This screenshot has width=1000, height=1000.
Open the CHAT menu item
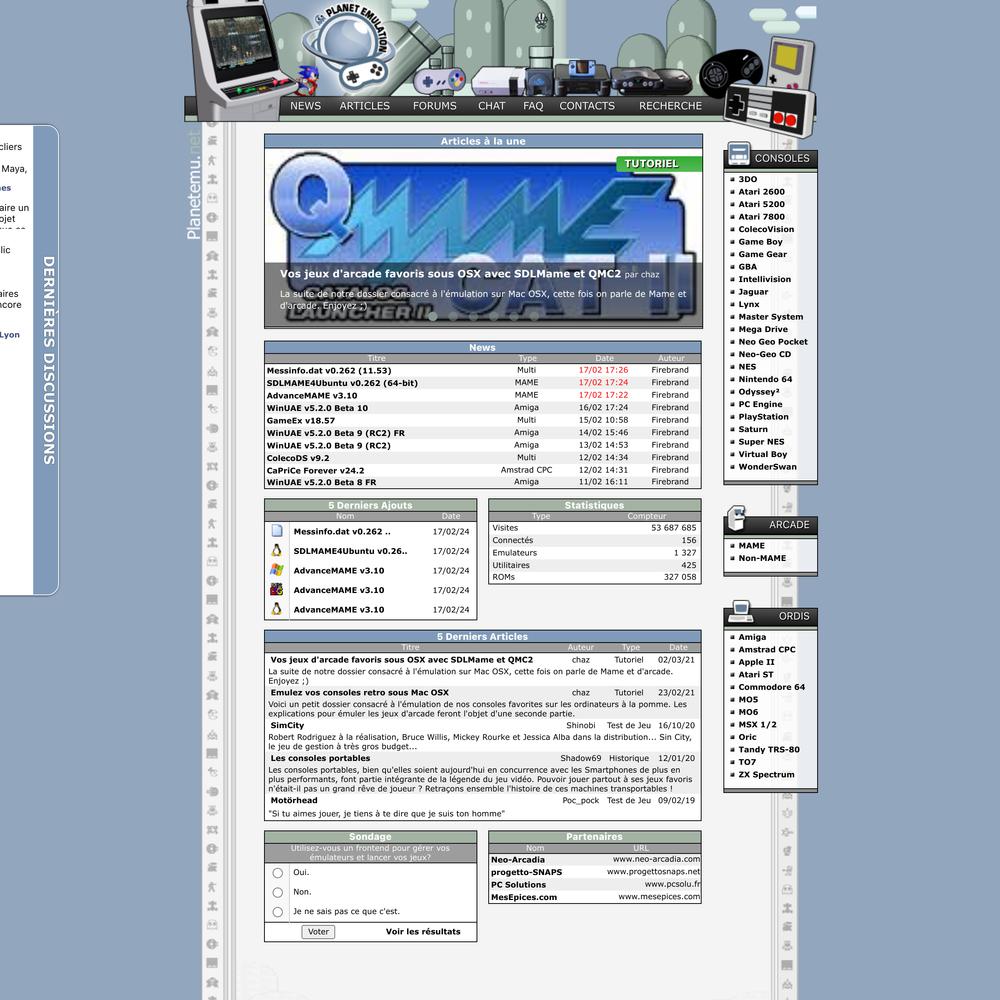[x=492, y=106]
